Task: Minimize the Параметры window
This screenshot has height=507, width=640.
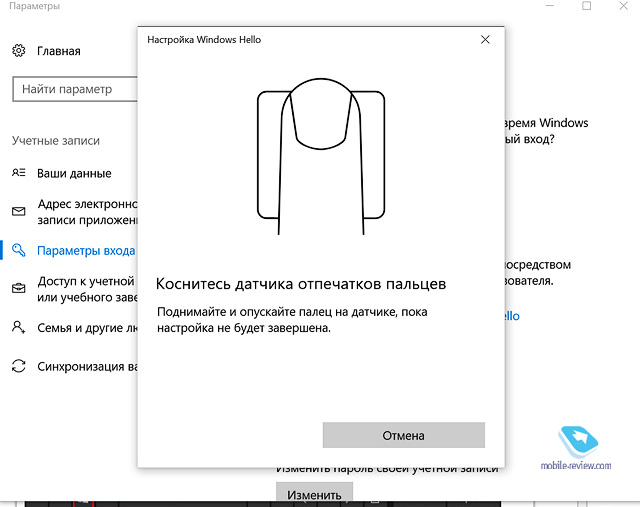Action: [550, 6]
